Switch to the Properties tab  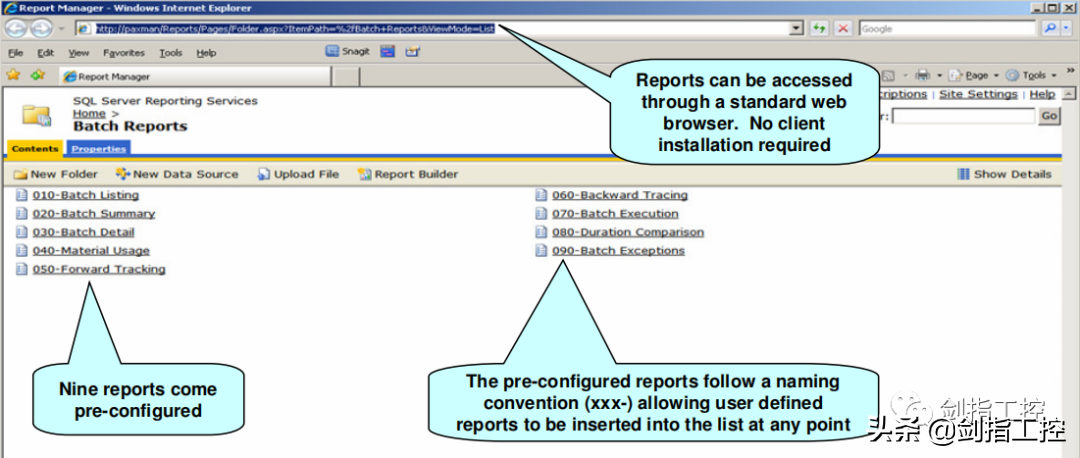point(98,149)
